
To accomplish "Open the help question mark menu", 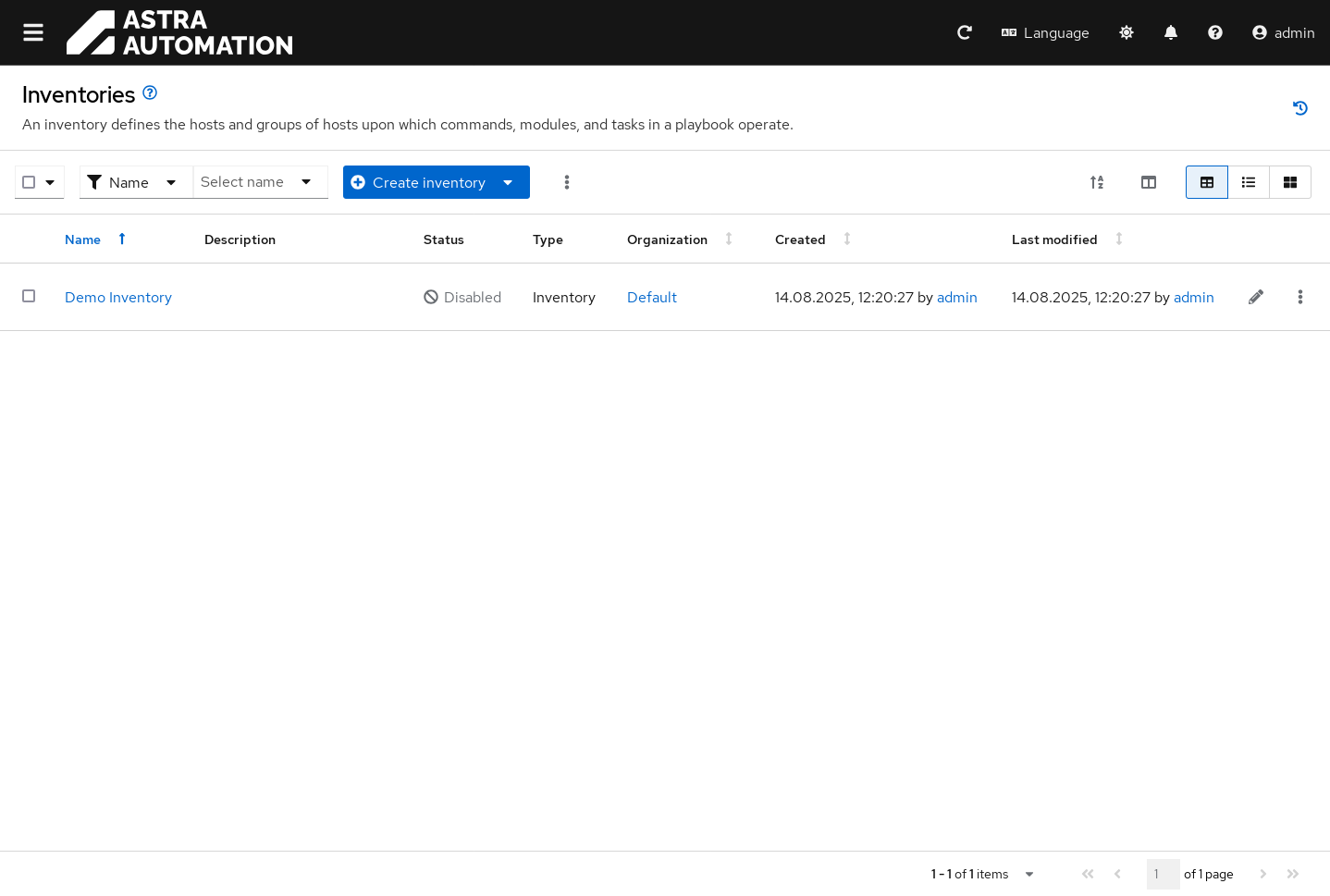I will [x=1214, y=32].
